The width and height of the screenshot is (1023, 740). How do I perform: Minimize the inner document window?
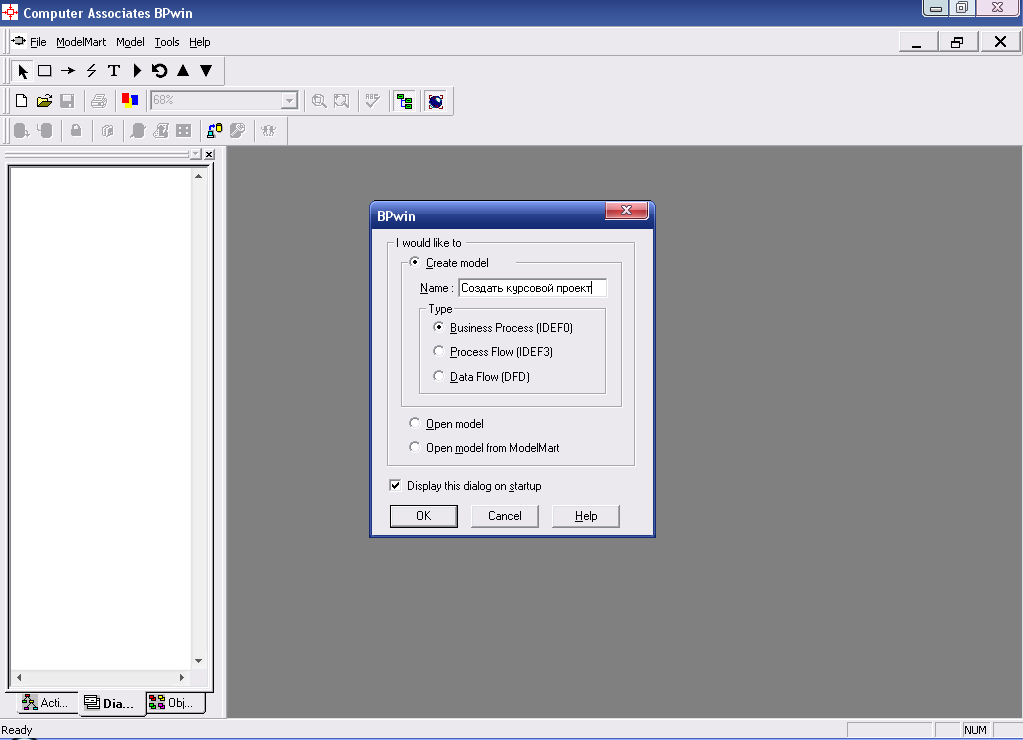(x=918, y=42)
